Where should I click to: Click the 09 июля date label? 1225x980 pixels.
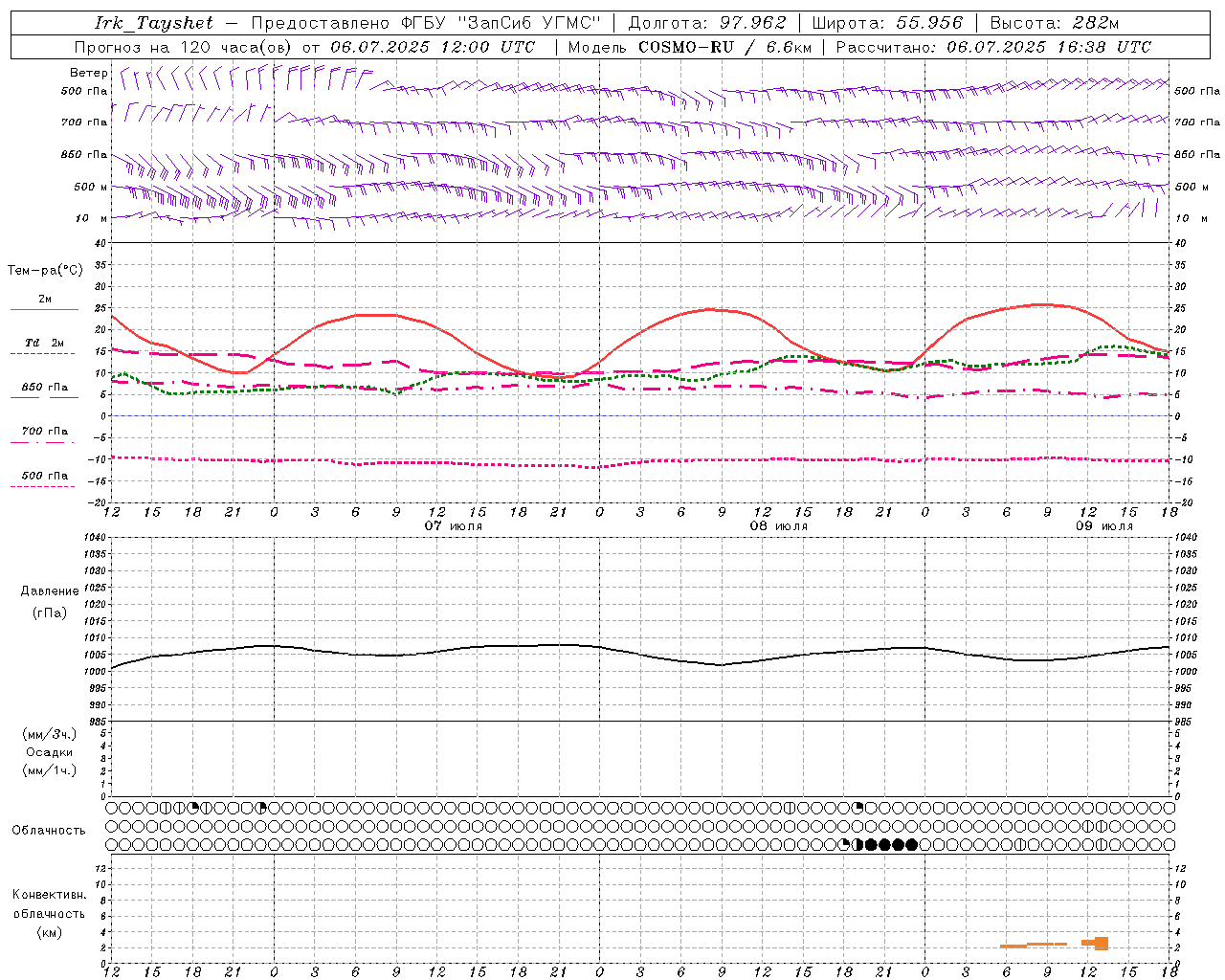coord(1103,526)
